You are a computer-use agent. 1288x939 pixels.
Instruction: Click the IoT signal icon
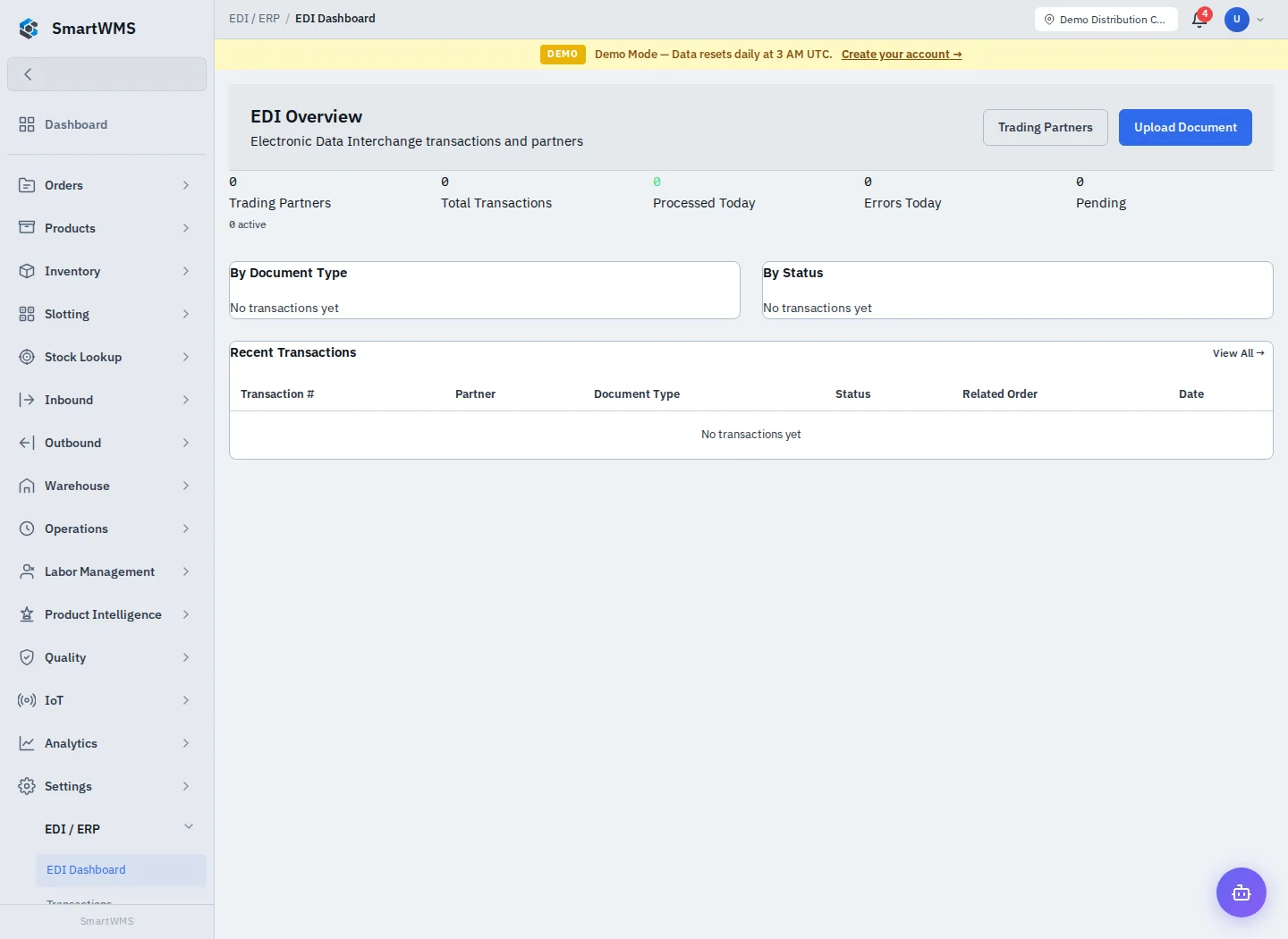pyautogui.click(x=27, y=700)
